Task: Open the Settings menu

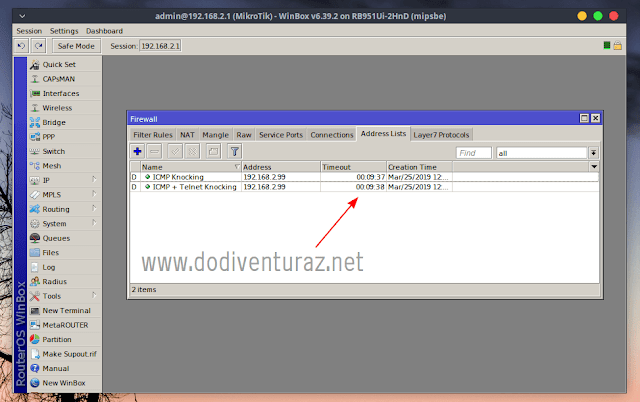Action: (x=64, y=31)
